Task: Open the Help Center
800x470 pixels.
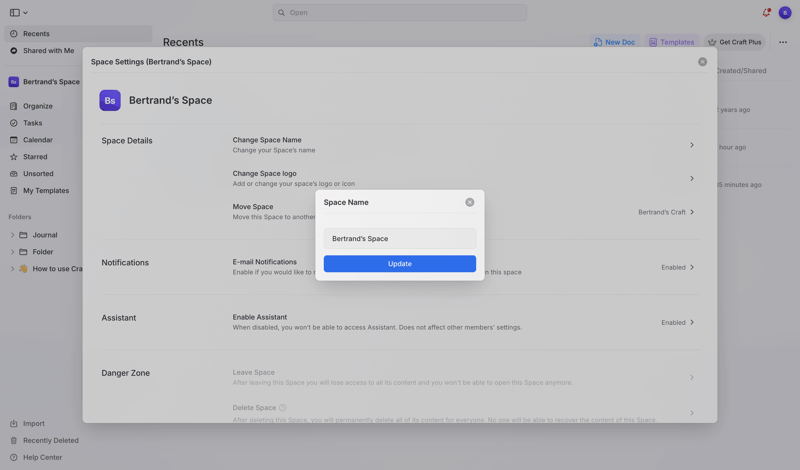Action: (x=42, y=458)
